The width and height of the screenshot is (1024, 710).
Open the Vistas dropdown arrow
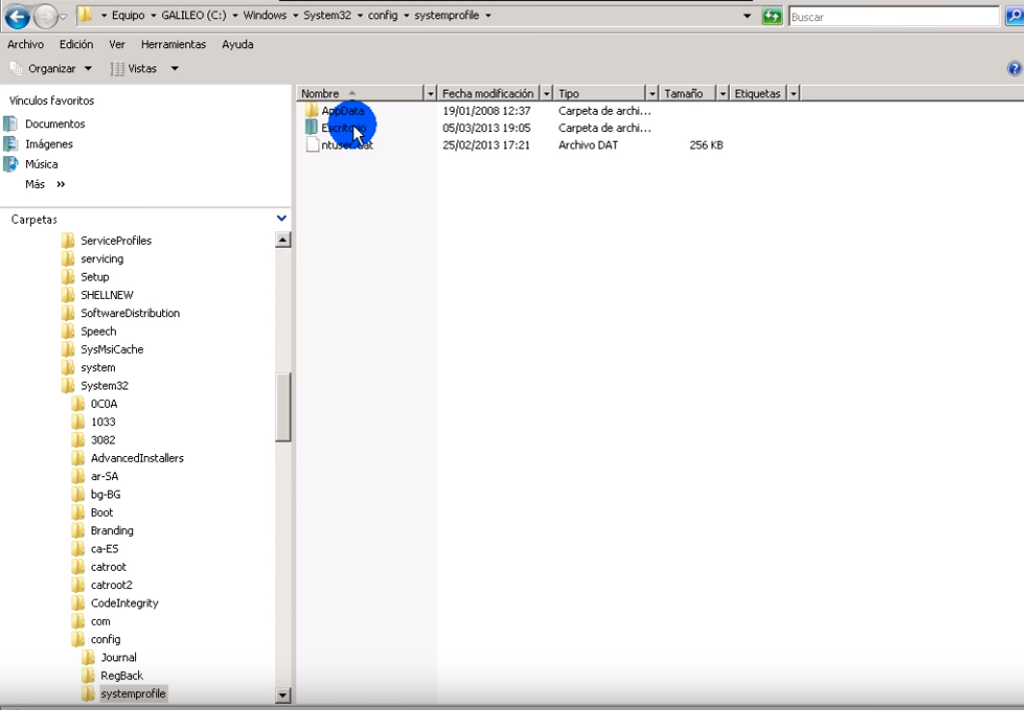pos(174,69)
